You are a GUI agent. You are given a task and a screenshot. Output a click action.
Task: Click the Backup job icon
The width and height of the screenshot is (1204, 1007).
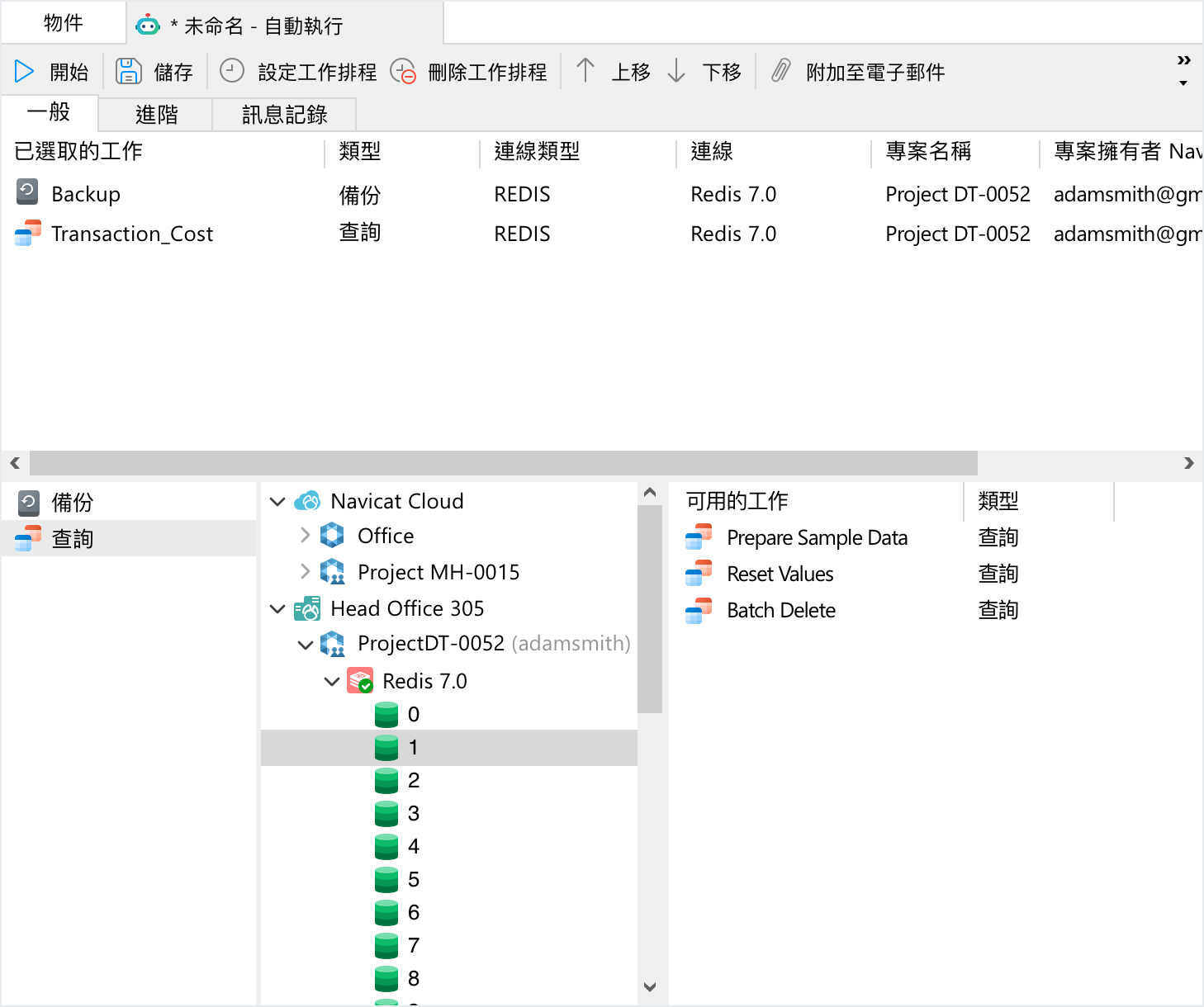click(27, 192)
